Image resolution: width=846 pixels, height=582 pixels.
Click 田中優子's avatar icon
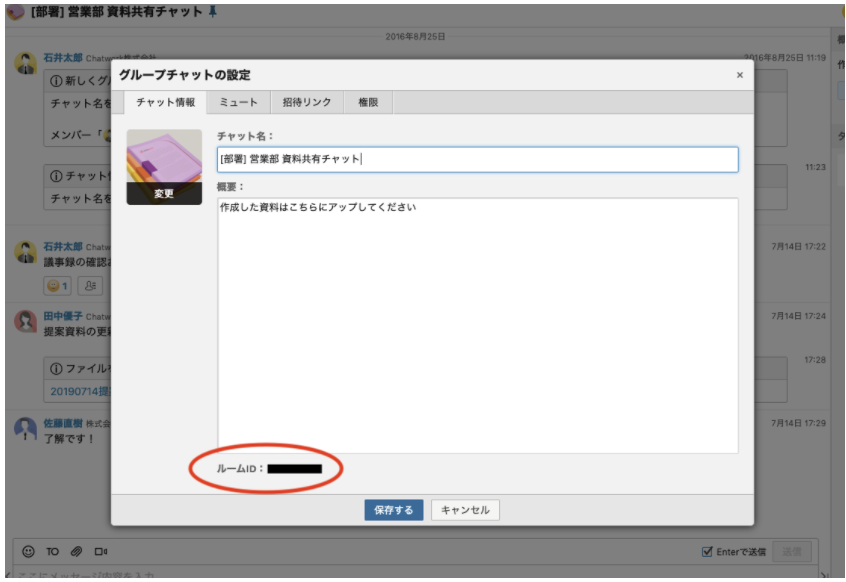coord(26,321)
